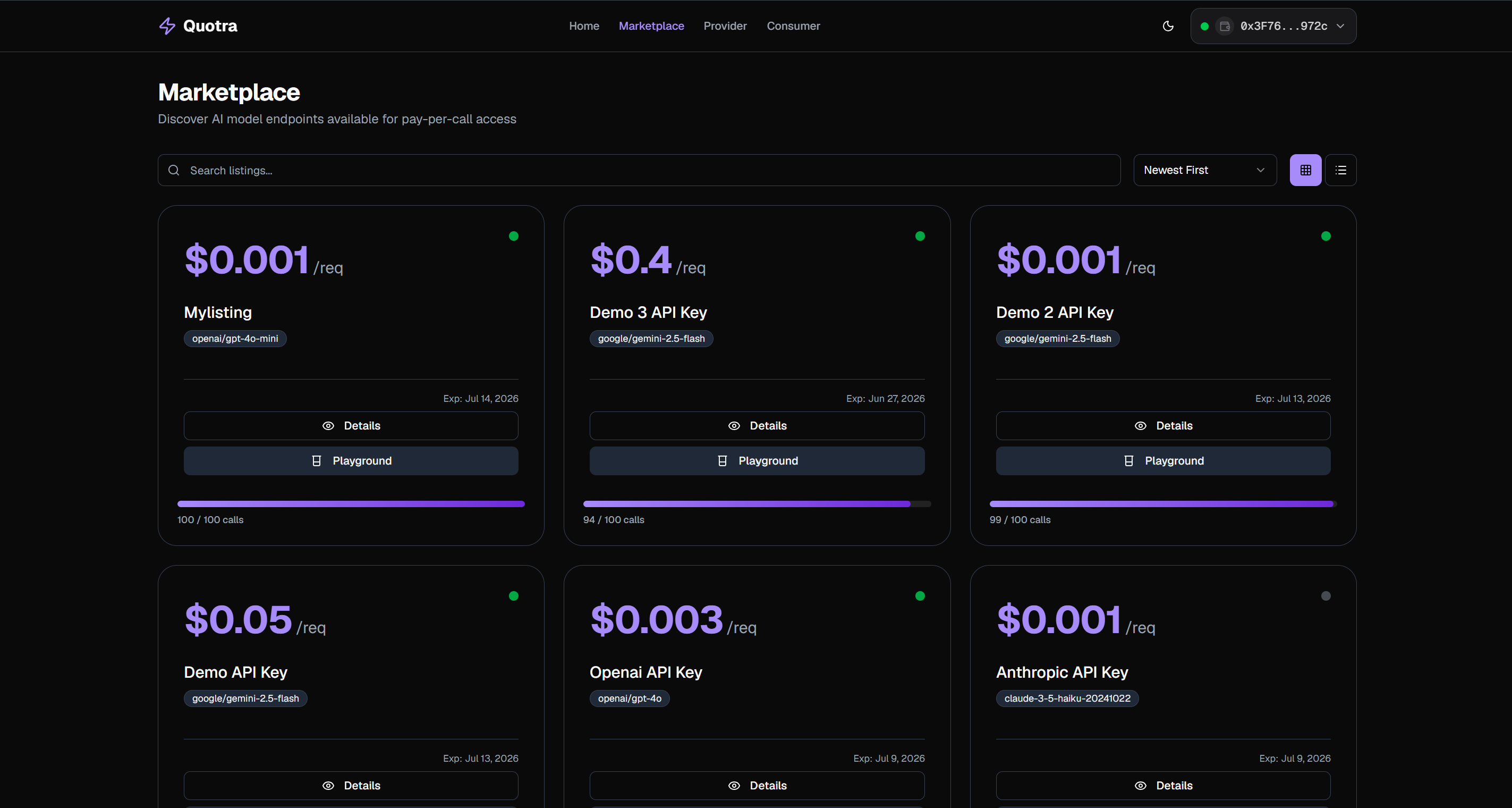
Task: Click the green status dot on Demo 3 API Key
Action: pos(920,236)
